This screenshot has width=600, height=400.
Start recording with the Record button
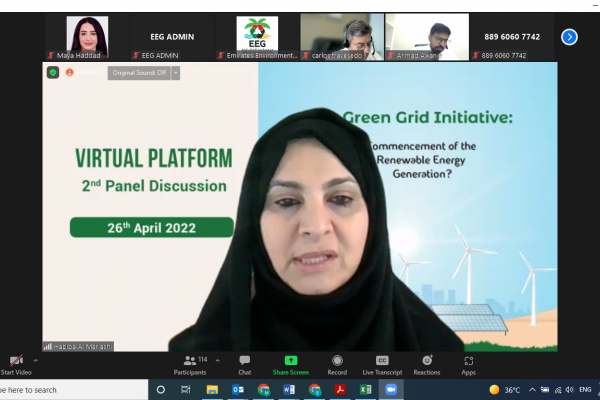click(337, 364)
